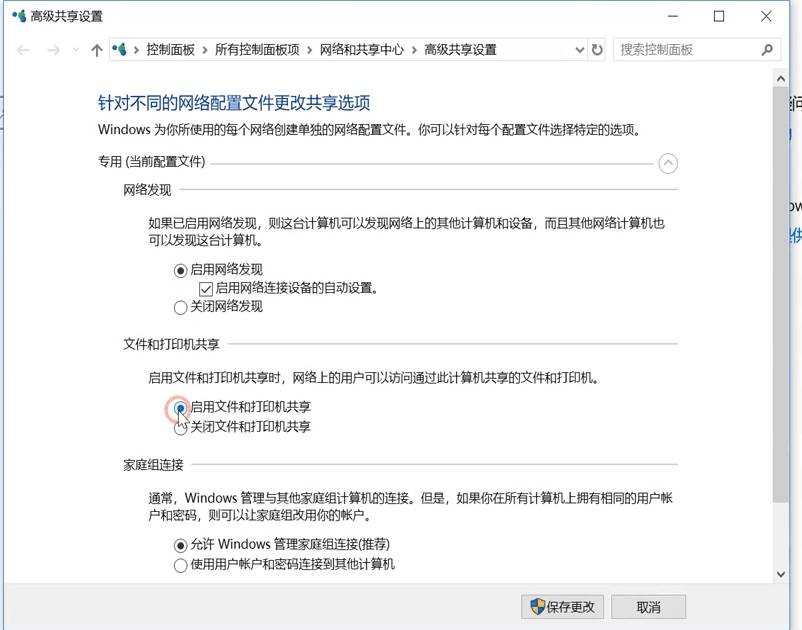Click the back navigation arrow
The image size is (802, 630).
22,49
